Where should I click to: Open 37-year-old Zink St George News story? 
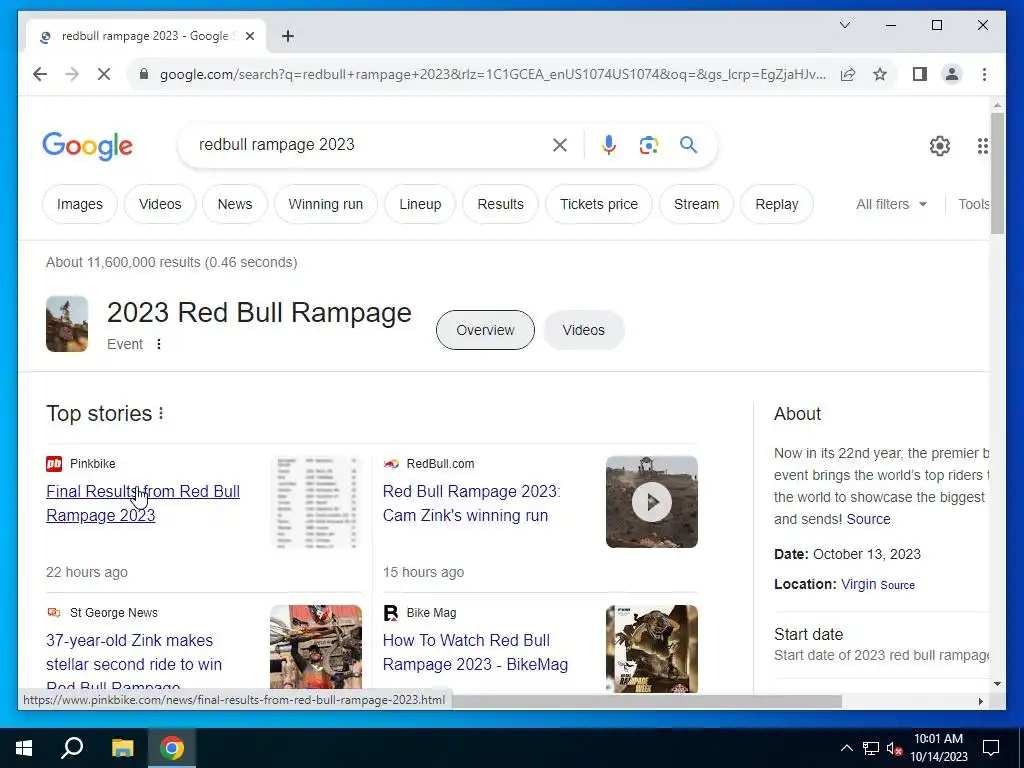pyautogui.click(x=134, y=661)
